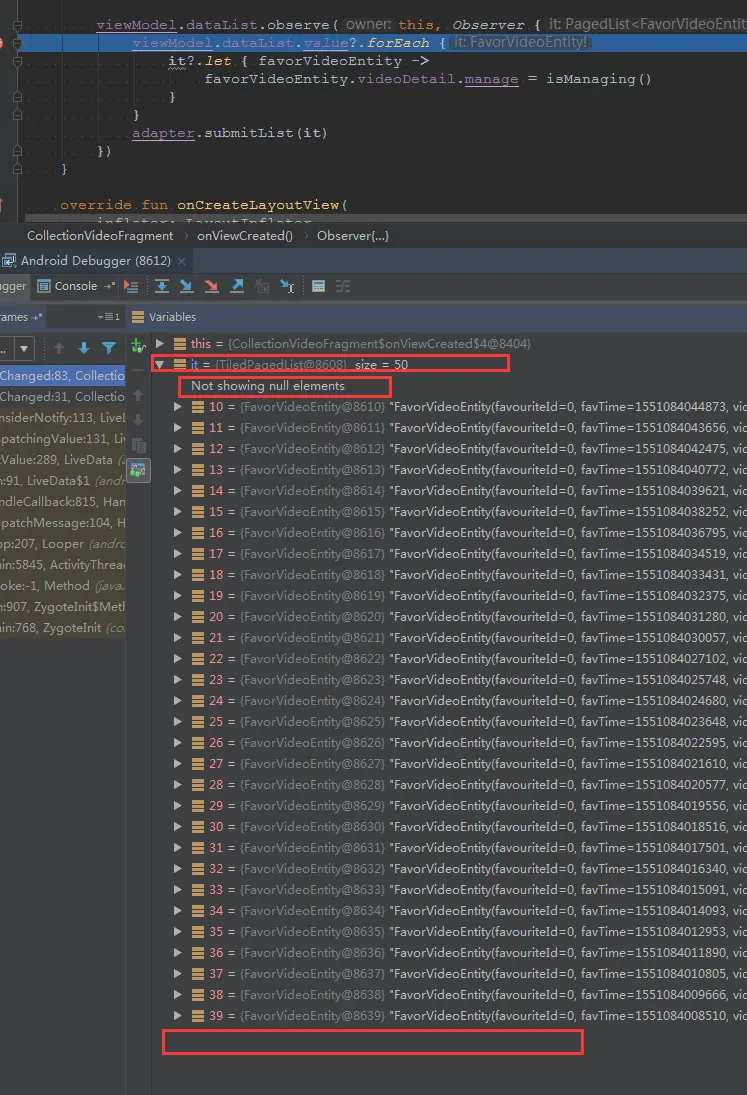Expand the 'this' variable node
The image size is (747, 1095).
coord(160,344)
